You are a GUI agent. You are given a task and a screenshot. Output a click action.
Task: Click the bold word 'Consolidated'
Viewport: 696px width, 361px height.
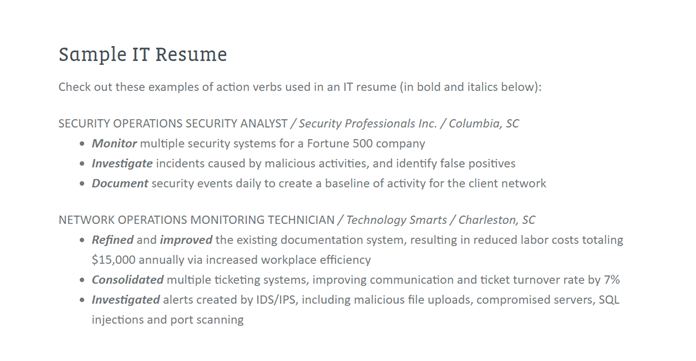click(x=127, y=280)
